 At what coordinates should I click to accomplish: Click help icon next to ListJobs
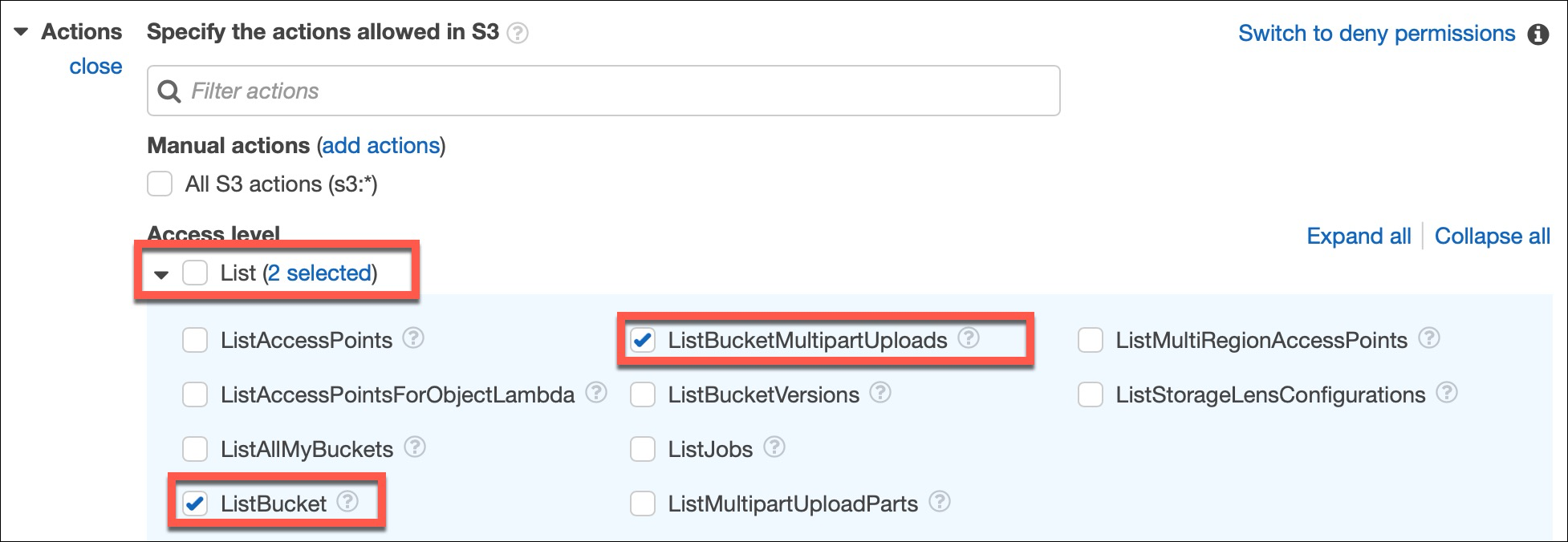(774, 447)
